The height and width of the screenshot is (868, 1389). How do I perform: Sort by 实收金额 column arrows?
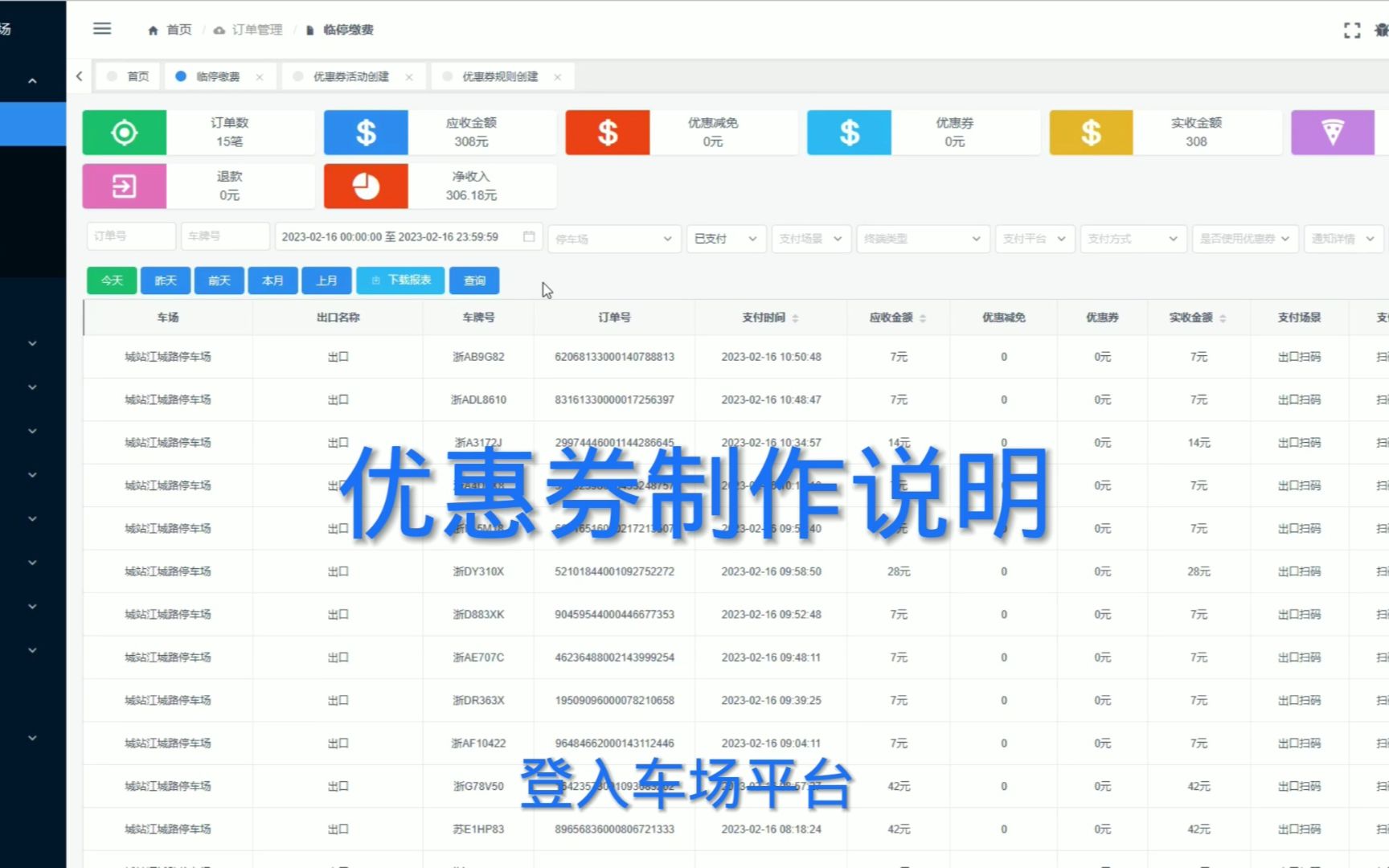tap(1223, 318)
